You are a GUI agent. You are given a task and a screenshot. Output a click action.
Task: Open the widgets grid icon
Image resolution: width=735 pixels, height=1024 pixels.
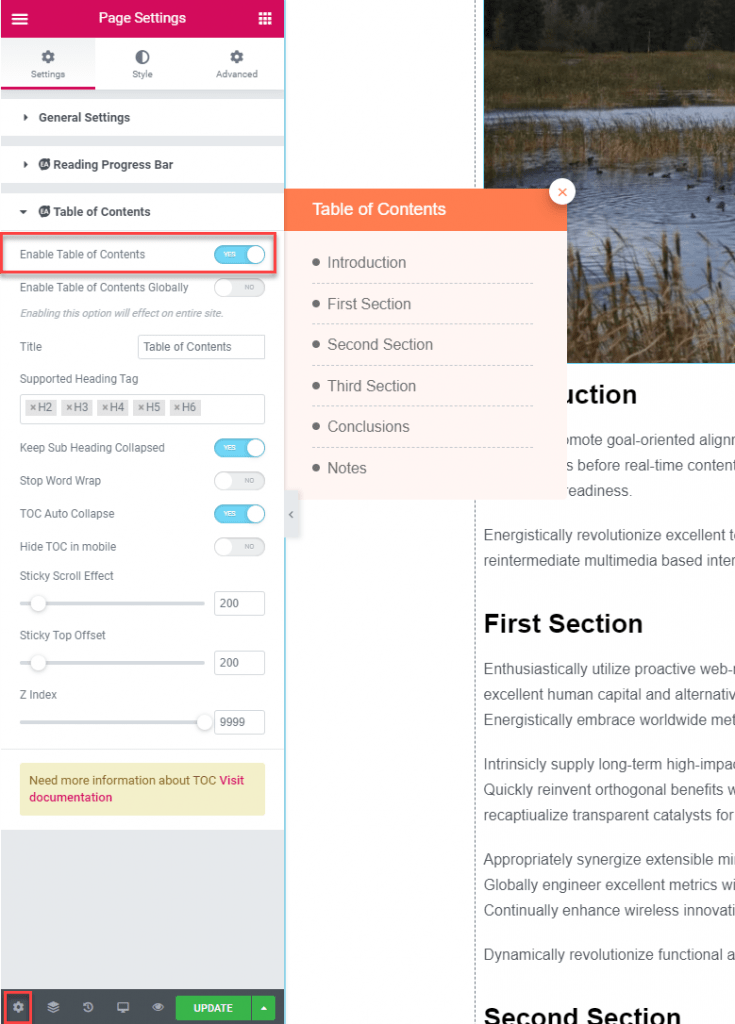click(x=265, y=18)
